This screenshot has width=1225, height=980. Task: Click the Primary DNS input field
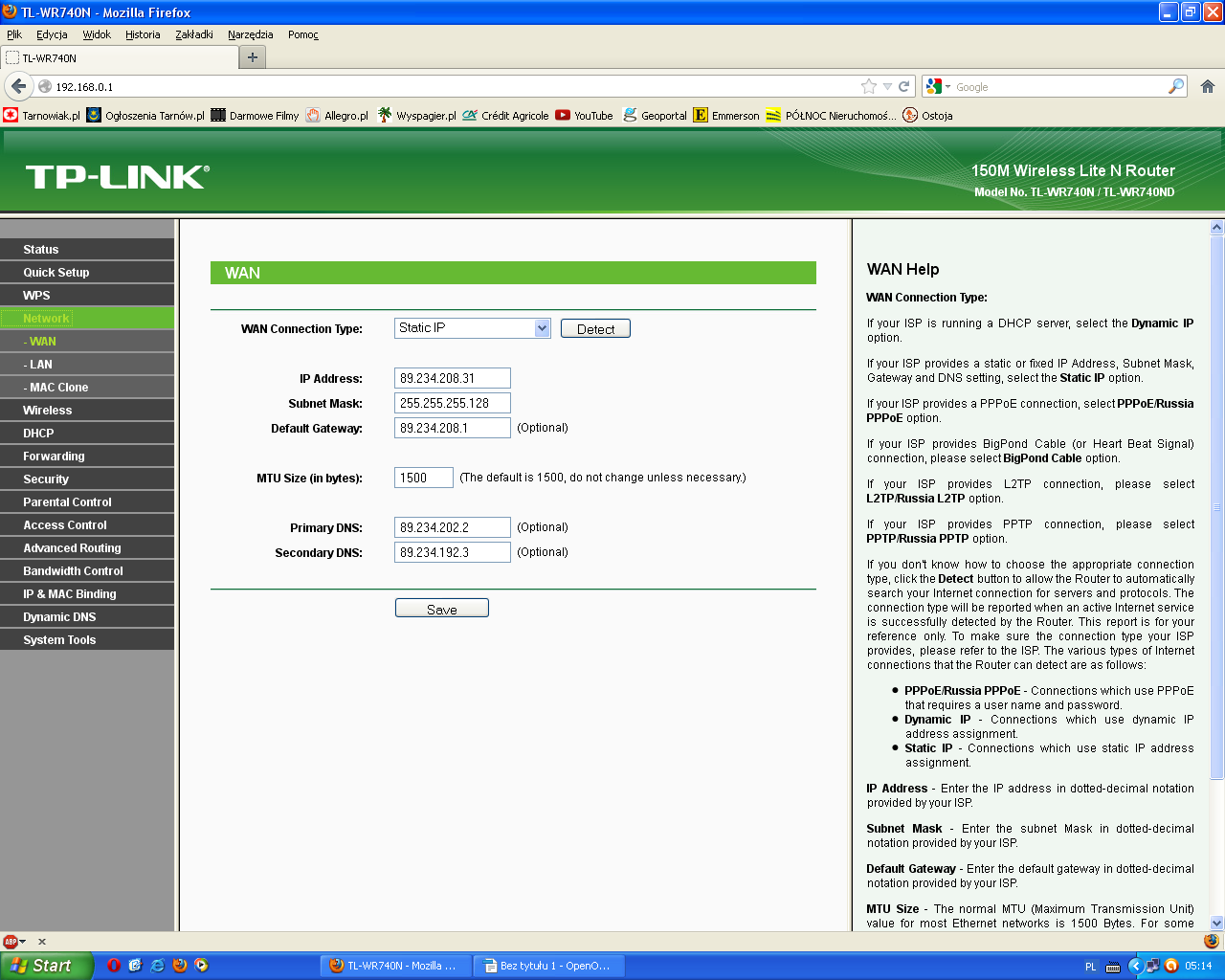tap(452, 527)
